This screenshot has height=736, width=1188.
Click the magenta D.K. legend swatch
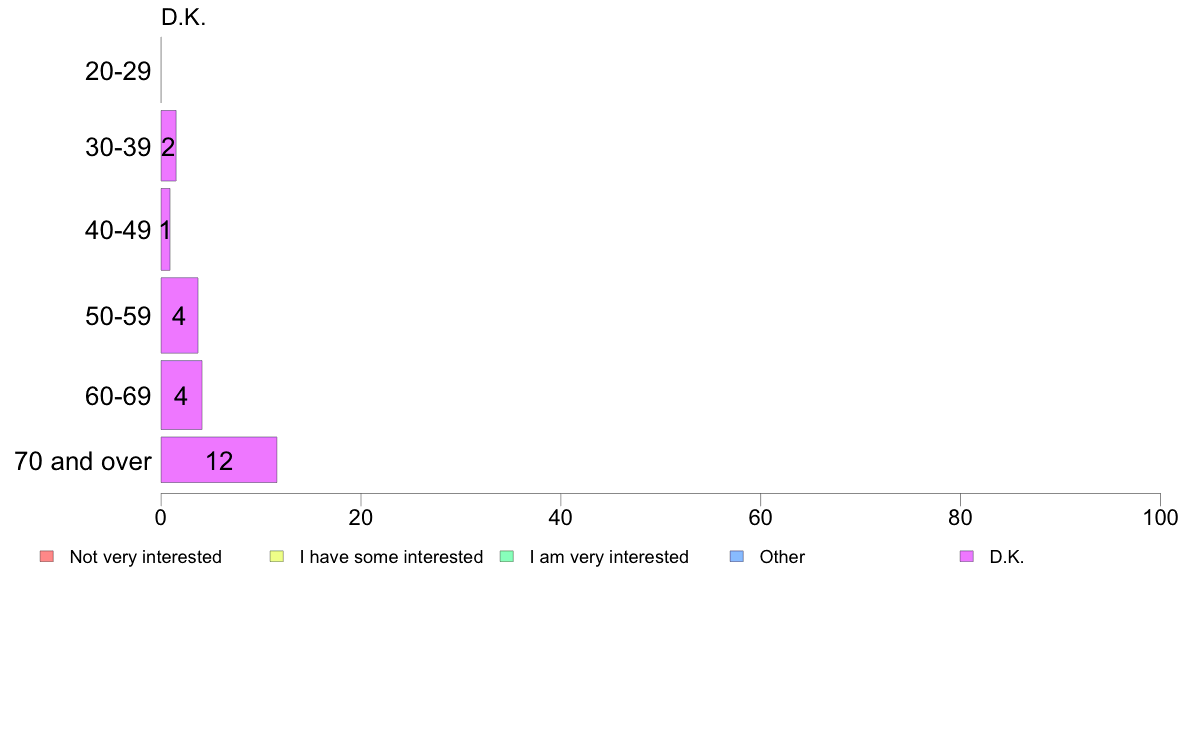pos(967,556)
